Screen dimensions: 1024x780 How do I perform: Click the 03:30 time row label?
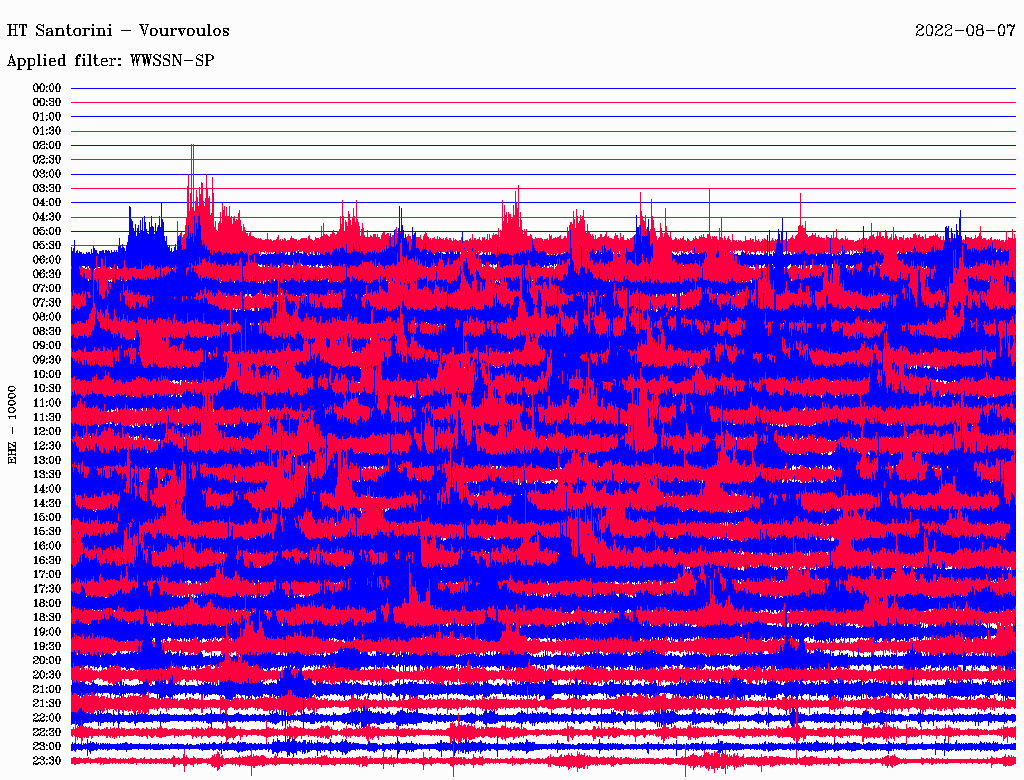[47, 188]
